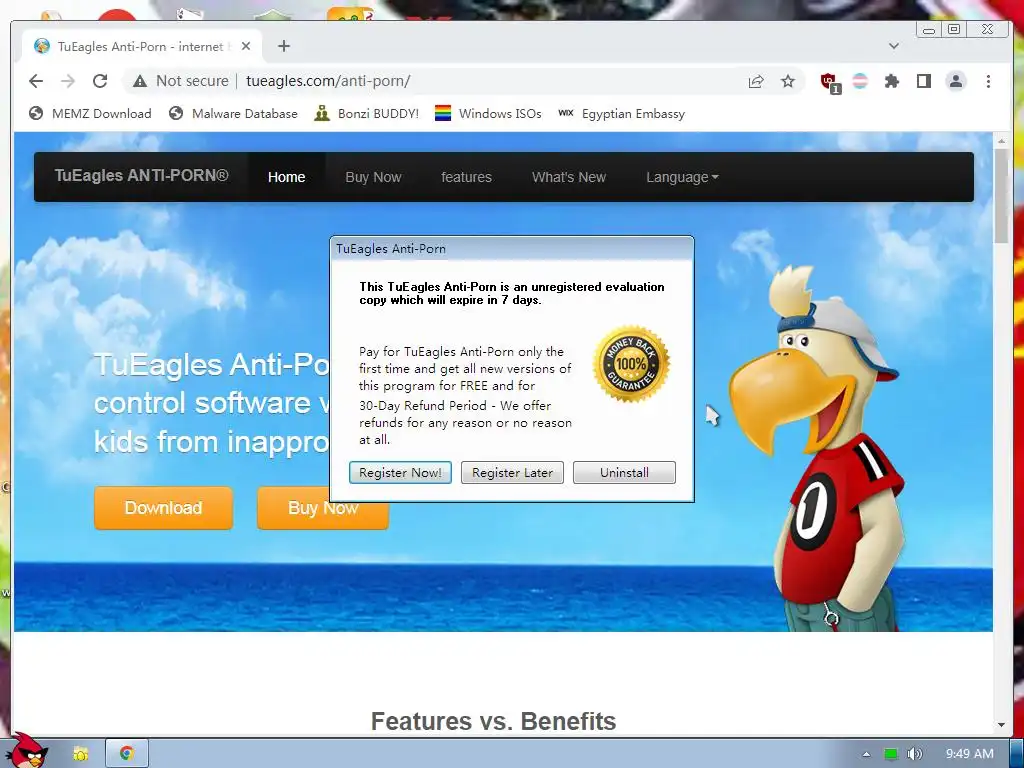Click the Show desktop strip on taskbar
This screenshot has width=1024, height=768.
tap(1017, 754)
